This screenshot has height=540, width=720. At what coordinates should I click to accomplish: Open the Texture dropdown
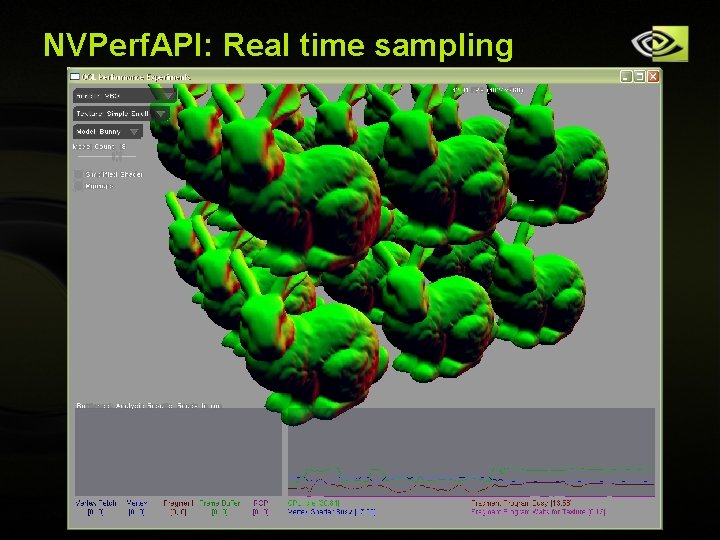(122, 113)
